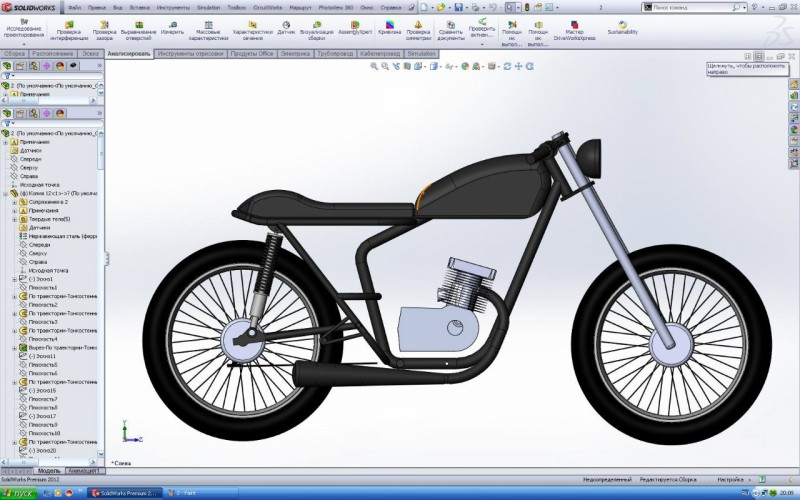Open Проверка зазора clearance check
Screen dimensions: 800x500
click(104, 31)
